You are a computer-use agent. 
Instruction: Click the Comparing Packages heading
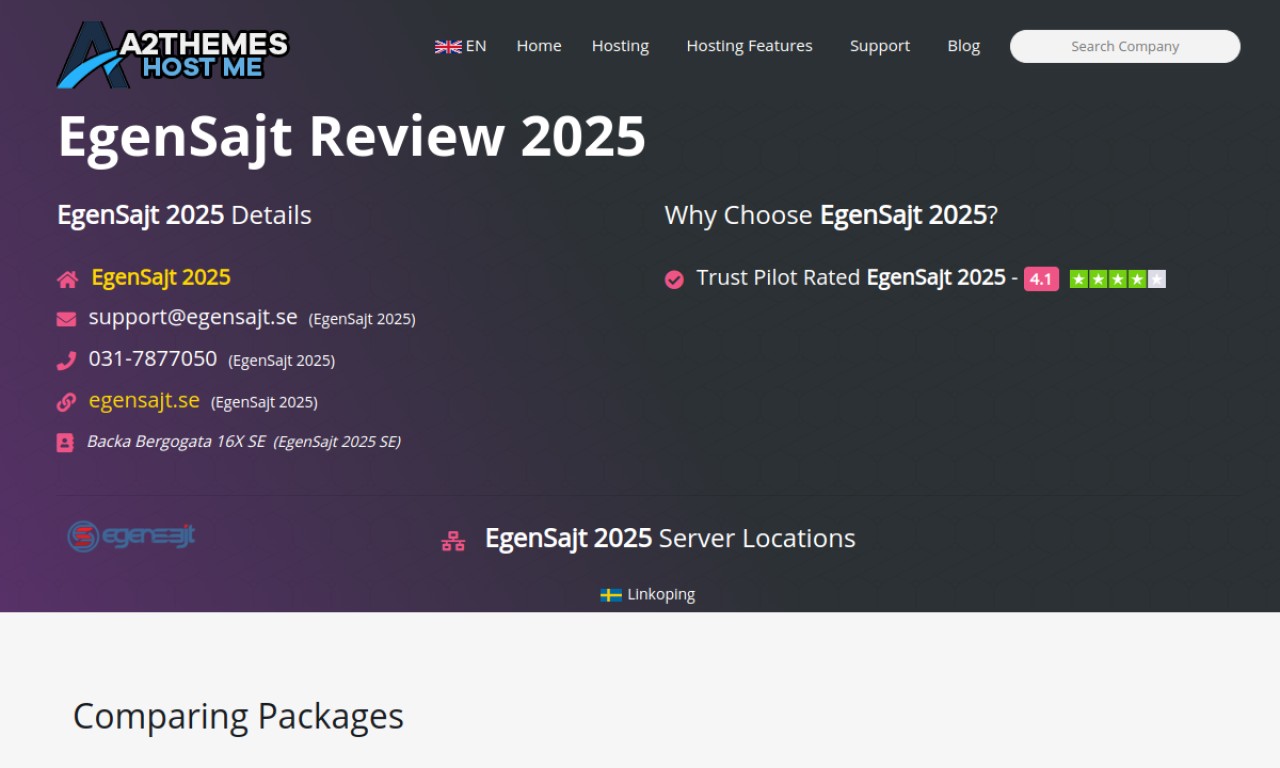(238, 716)
